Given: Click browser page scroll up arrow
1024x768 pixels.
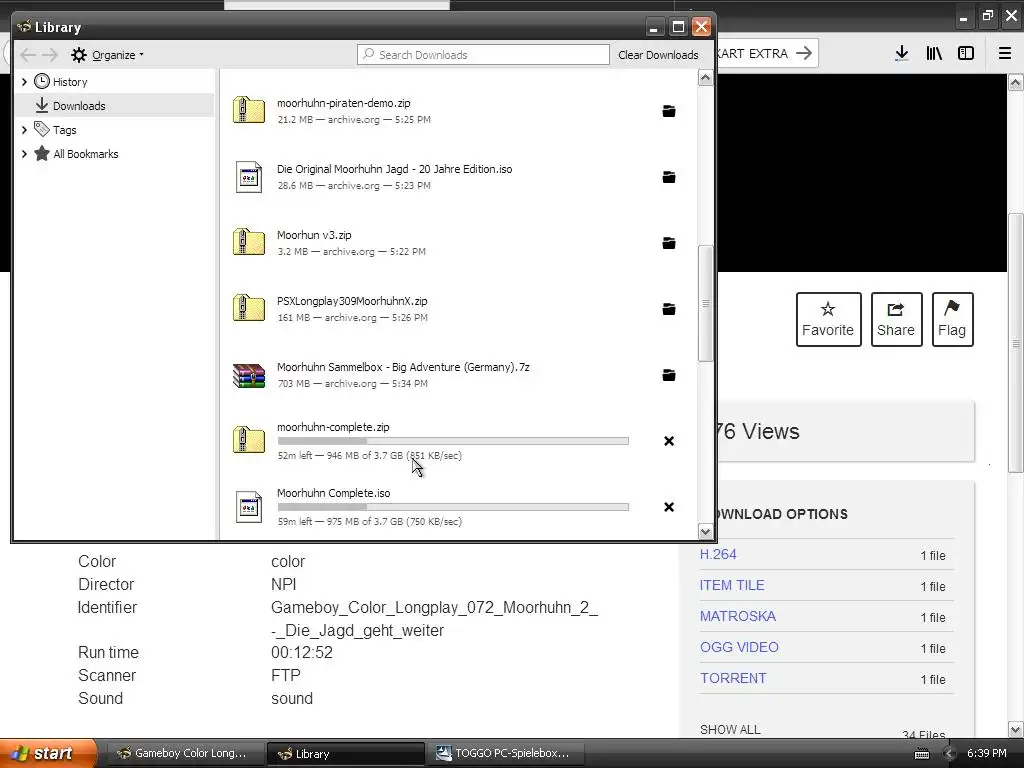Looking at the screenshot, I should click(x=1016, y=82).
